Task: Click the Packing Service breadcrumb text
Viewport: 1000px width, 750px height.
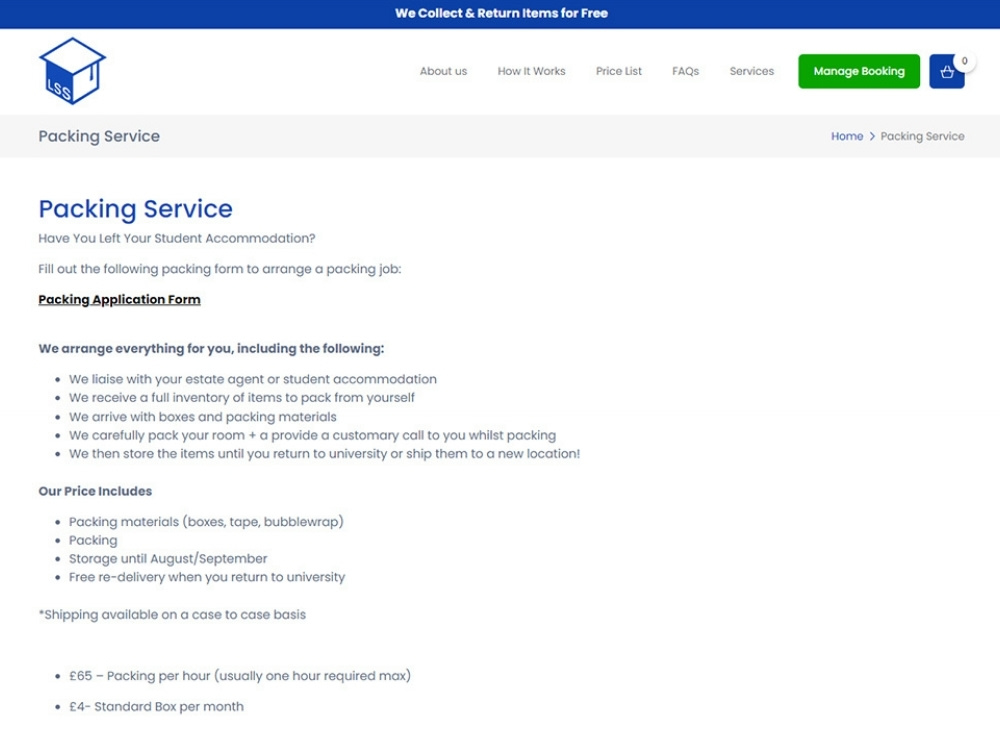Action: click(x=922, y=136)
